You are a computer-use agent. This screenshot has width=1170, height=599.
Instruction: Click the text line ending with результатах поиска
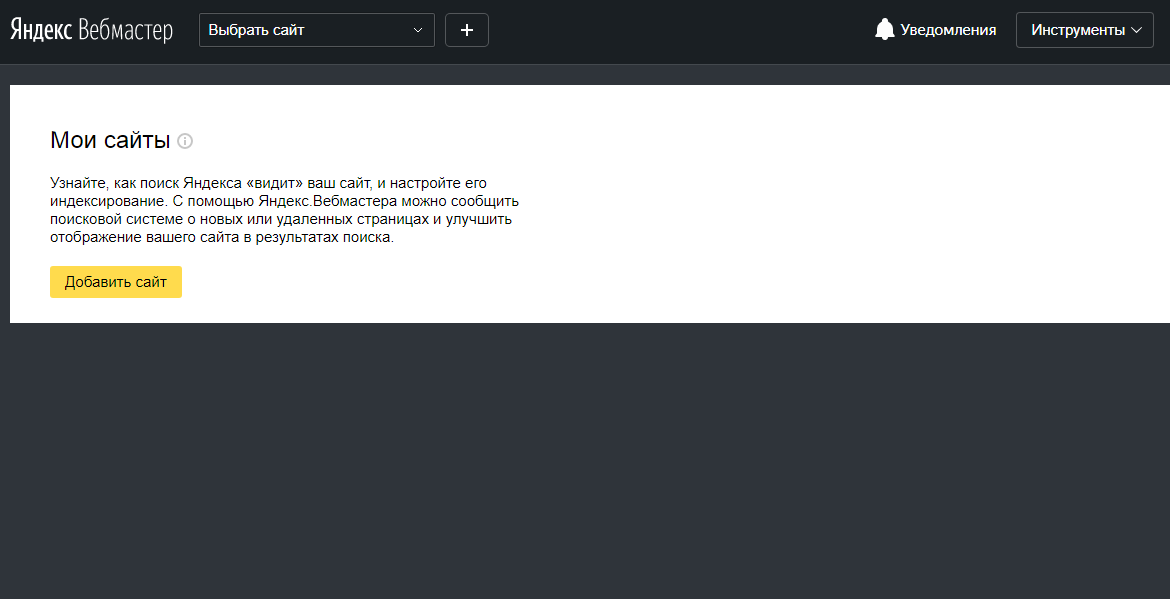point(222,238)
